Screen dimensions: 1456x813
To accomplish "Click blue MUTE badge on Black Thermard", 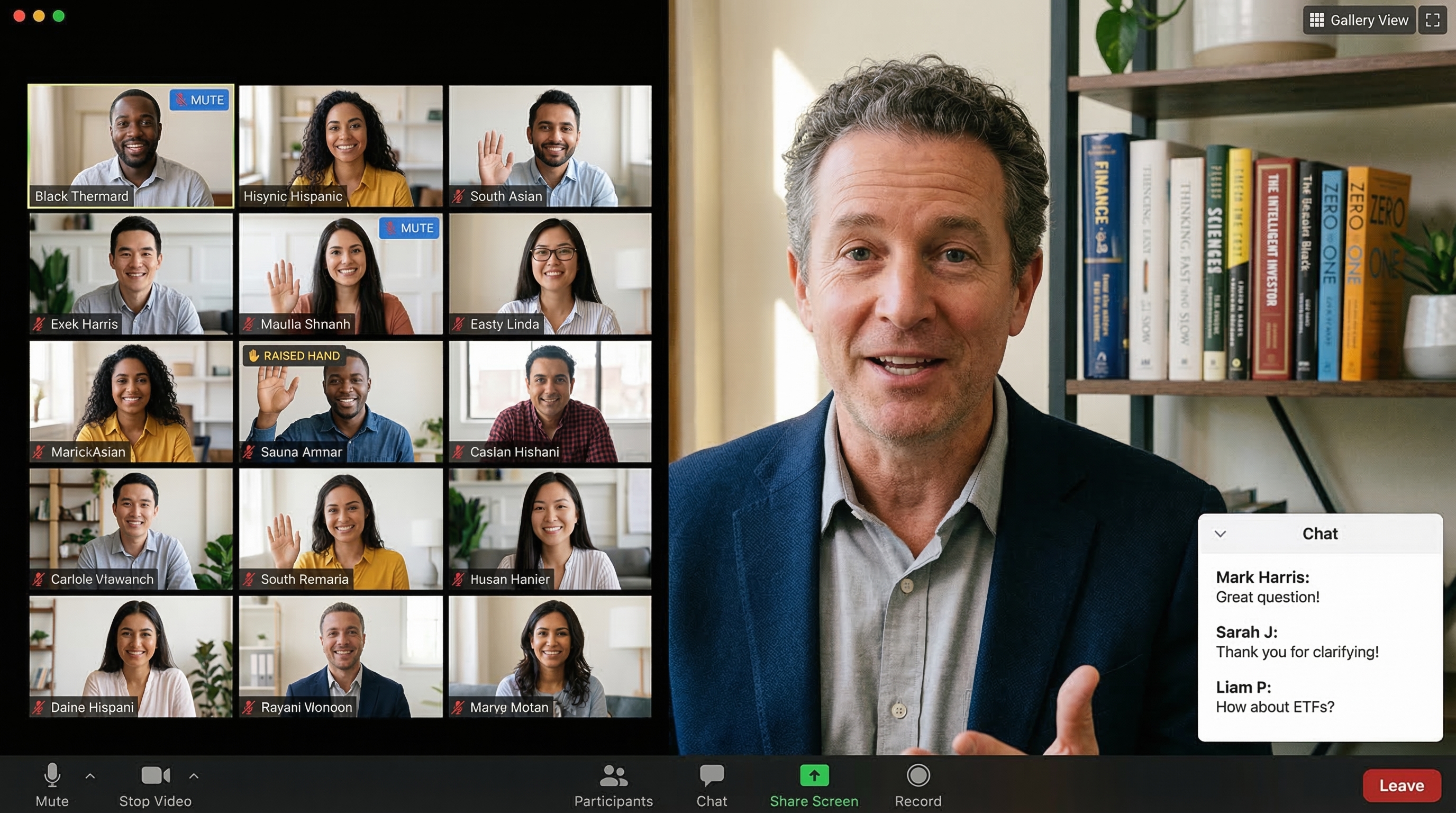I will 199,100.
